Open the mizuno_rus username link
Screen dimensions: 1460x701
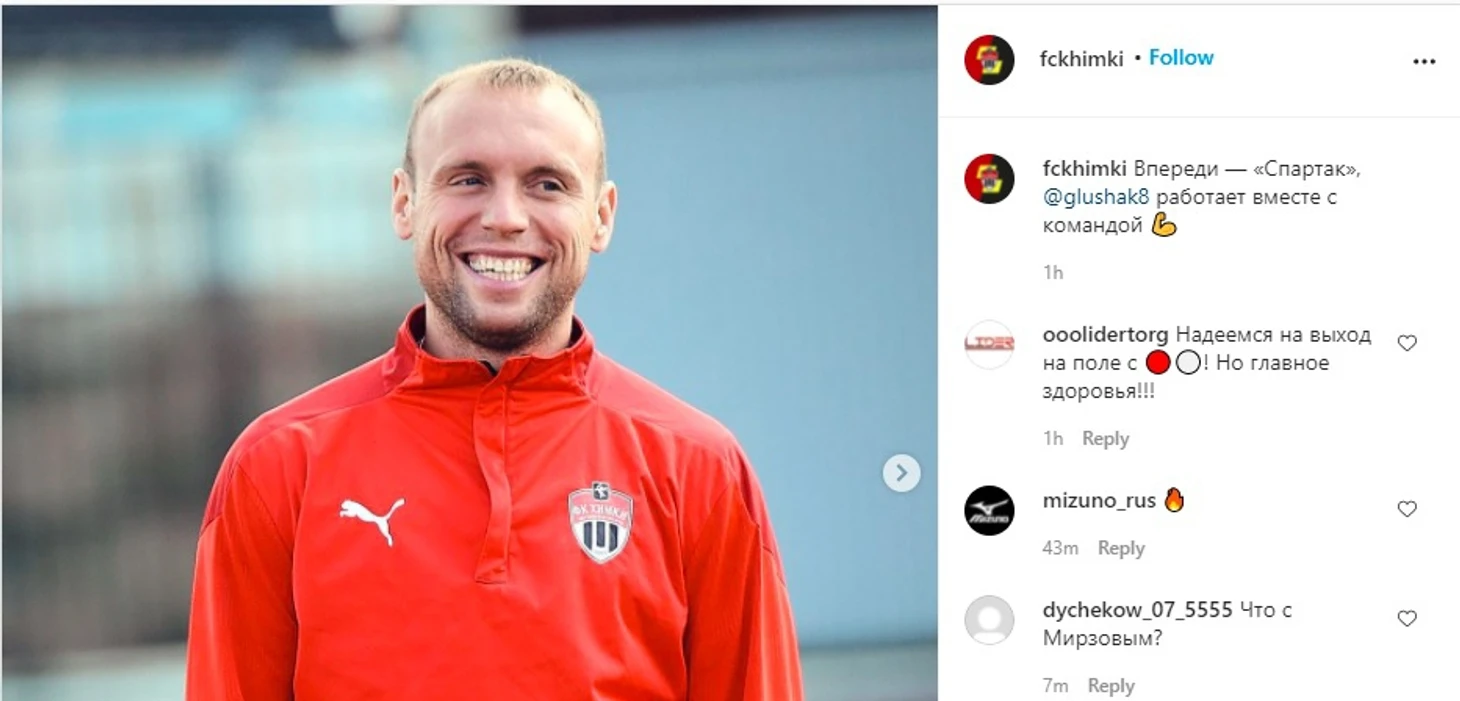click(x=1099, y=501)
